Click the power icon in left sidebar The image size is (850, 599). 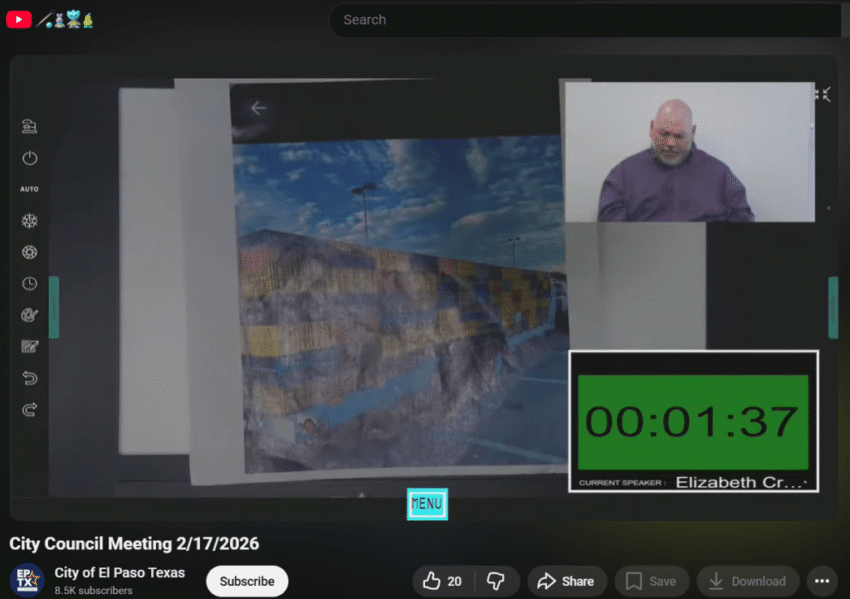pos(29,158)
